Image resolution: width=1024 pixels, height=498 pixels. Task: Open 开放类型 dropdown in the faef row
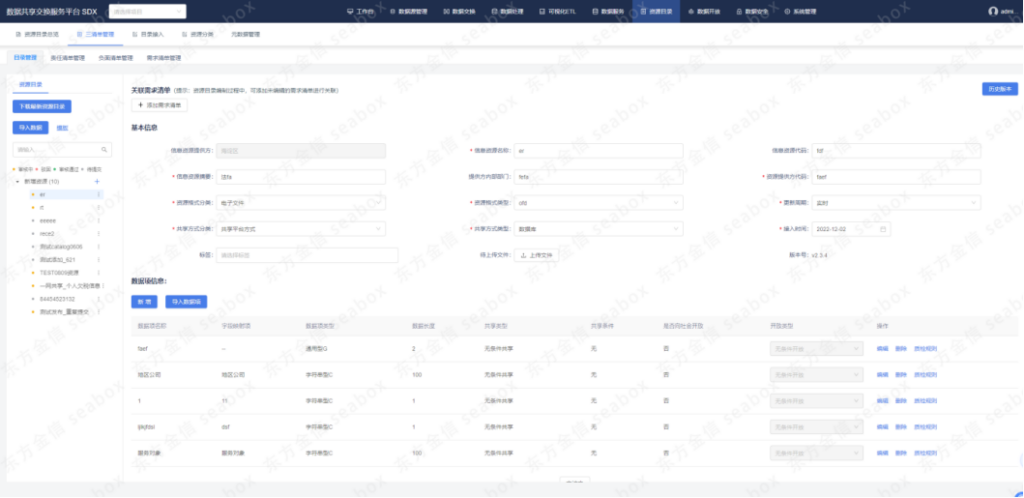tap(817, 349)
